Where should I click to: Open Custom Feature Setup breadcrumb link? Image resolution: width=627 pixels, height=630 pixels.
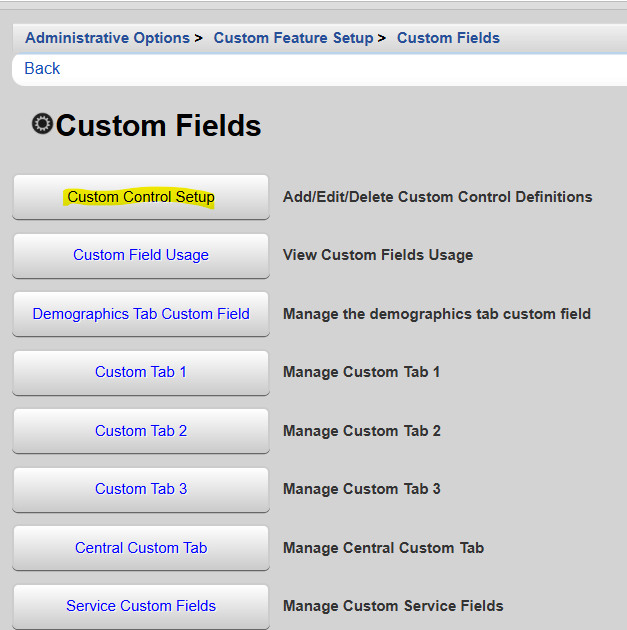point(293,38)
